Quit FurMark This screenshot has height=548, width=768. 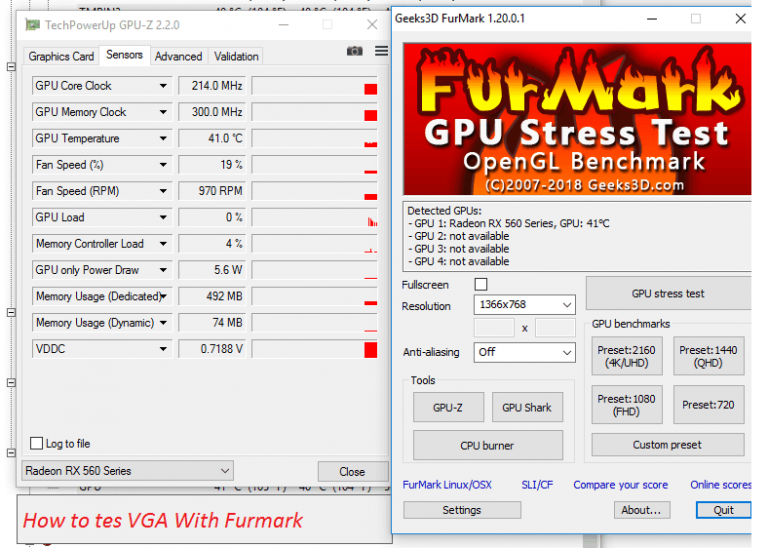pyautogui.click(x=723, y=510)
